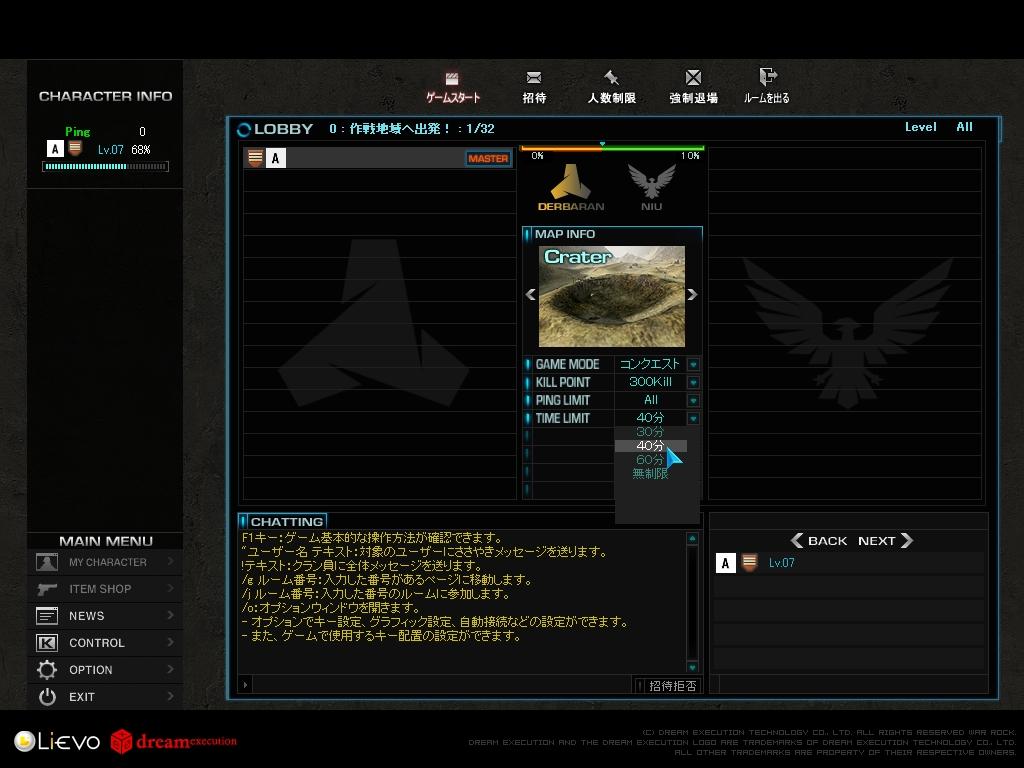The width and height of the screenshot is (1024, 768).
Task: Show previous map with left arrow
Action: 530,295
